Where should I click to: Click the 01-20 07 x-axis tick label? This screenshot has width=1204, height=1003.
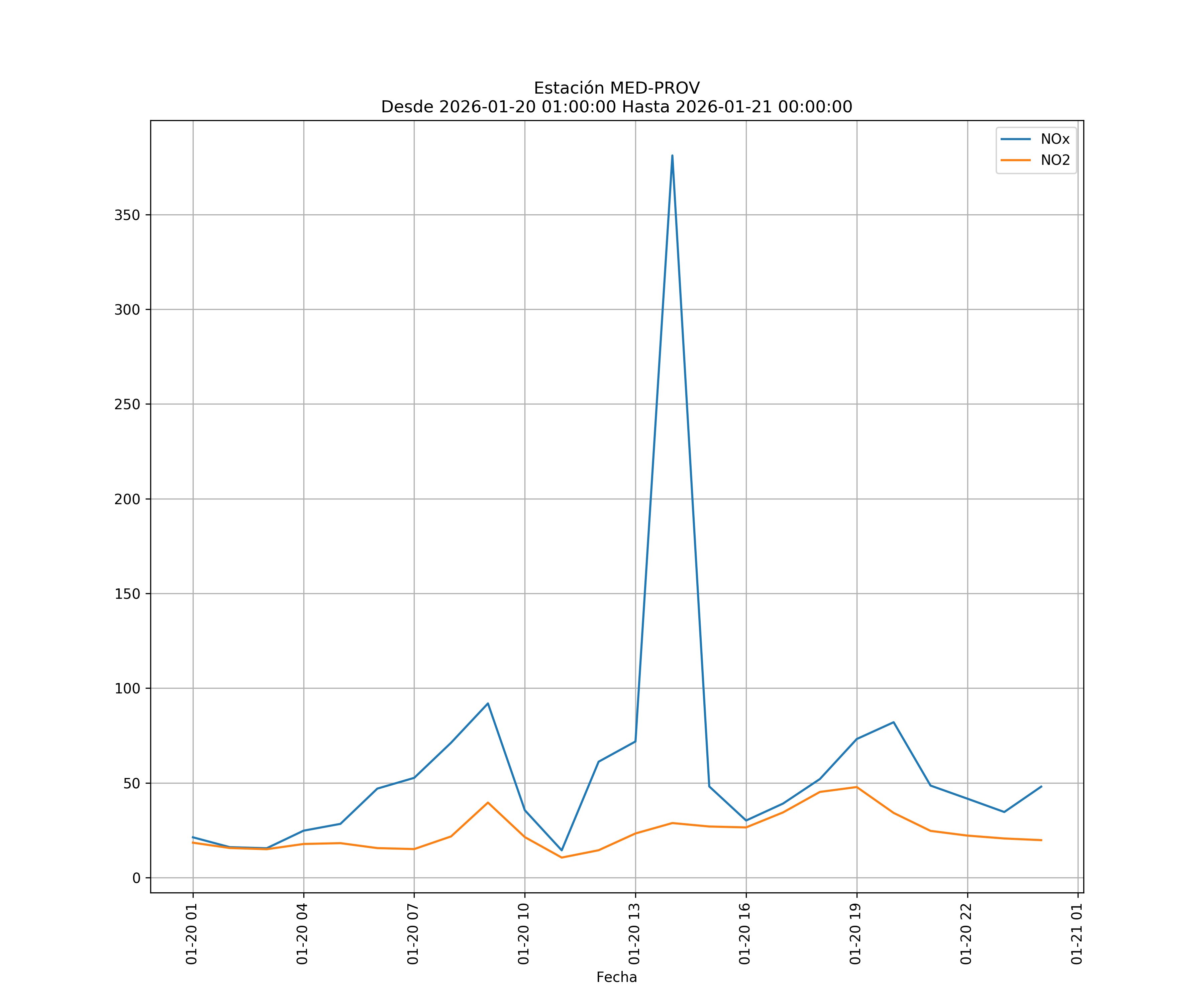(x=413, y=934)
